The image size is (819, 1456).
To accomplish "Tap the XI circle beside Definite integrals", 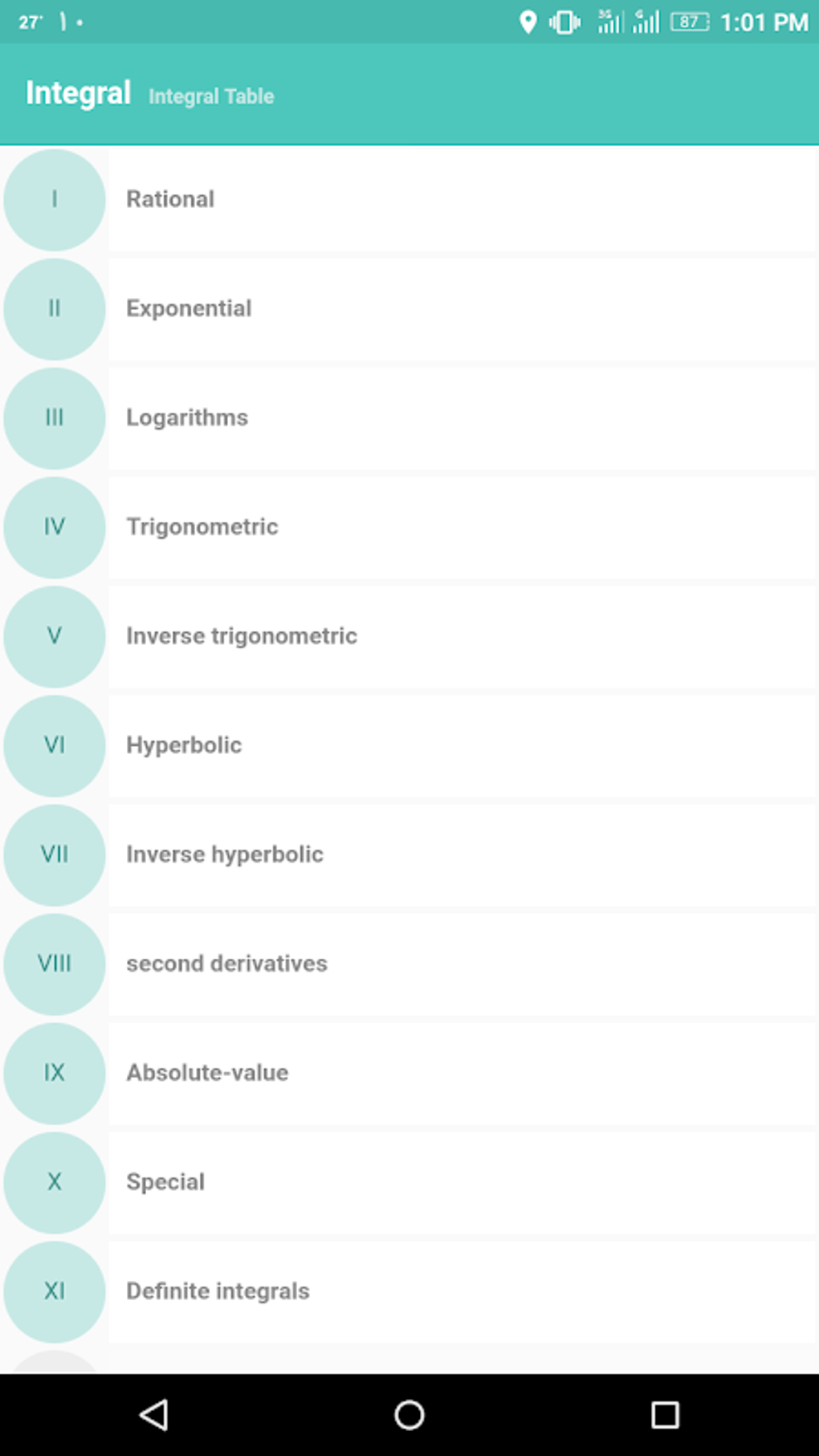I will pyautogui.click(x=54, y=1291).
